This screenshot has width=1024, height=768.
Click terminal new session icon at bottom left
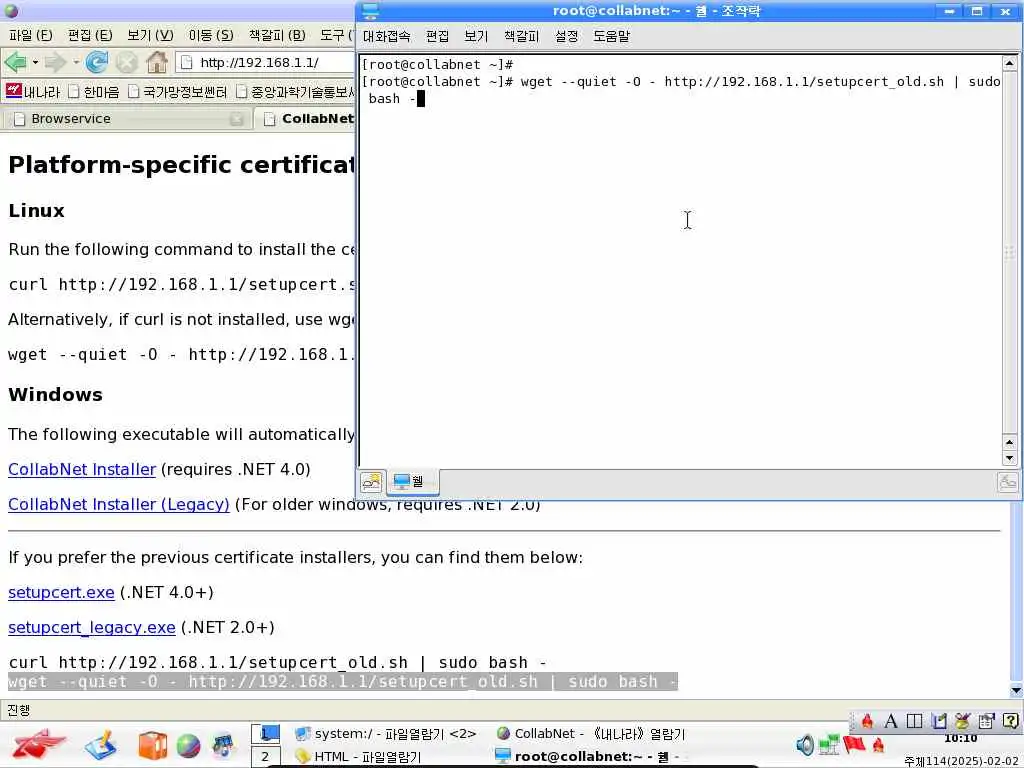[372, 483]
